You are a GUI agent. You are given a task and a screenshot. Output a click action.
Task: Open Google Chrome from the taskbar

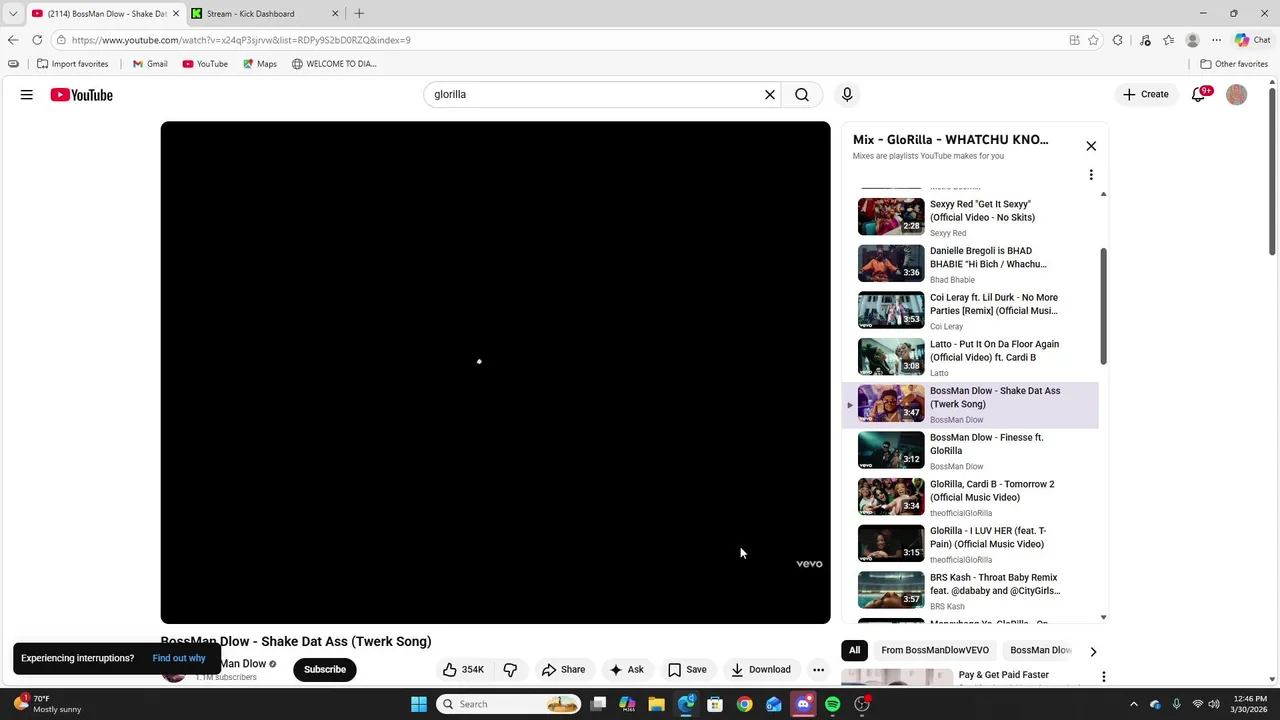point(745,704)
